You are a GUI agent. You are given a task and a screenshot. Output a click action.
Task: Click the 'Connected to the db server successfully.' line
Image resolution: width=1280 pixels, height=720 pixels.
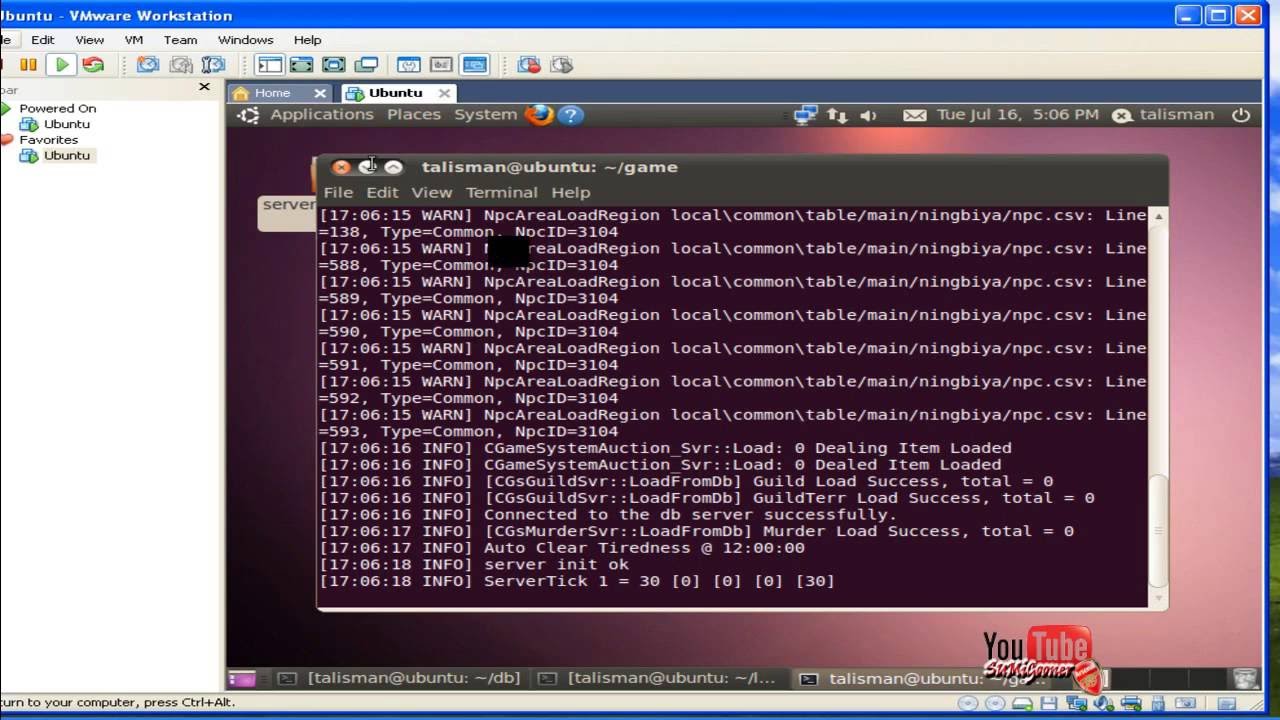(x=608, y=514)
